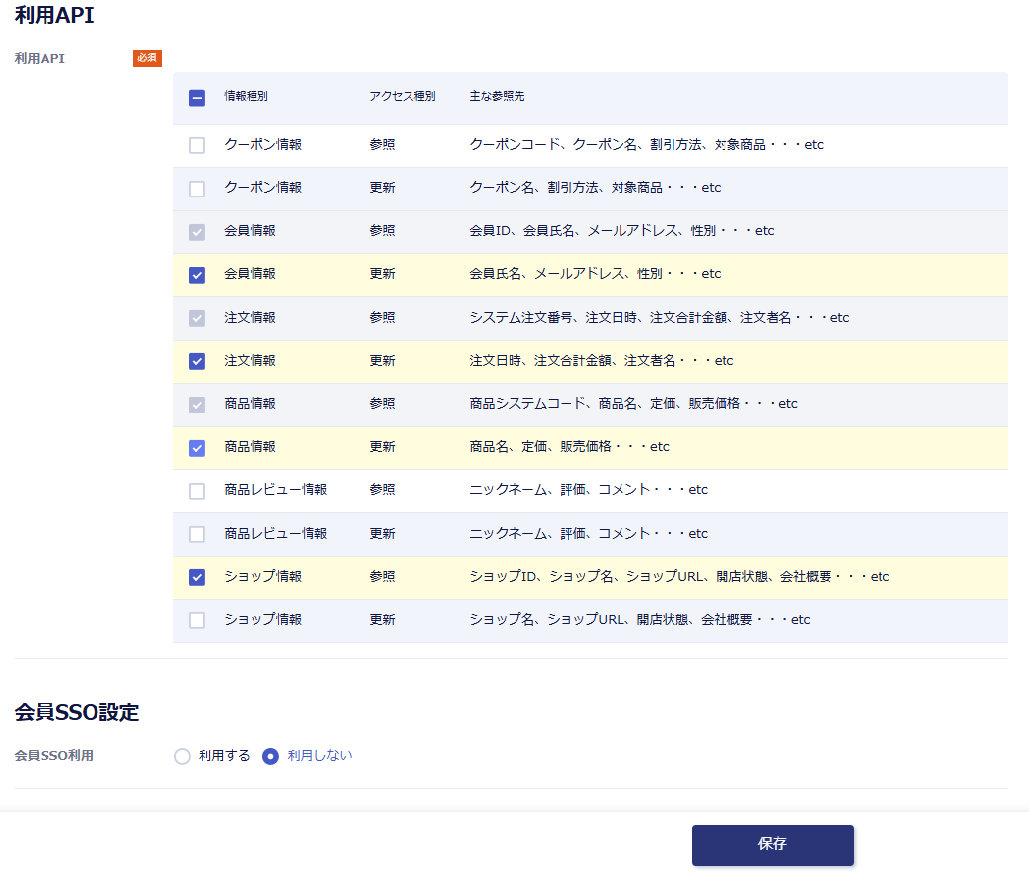1029x872 pixels.
Task: Click the 情報種別 column header
Action: point(246,96)
